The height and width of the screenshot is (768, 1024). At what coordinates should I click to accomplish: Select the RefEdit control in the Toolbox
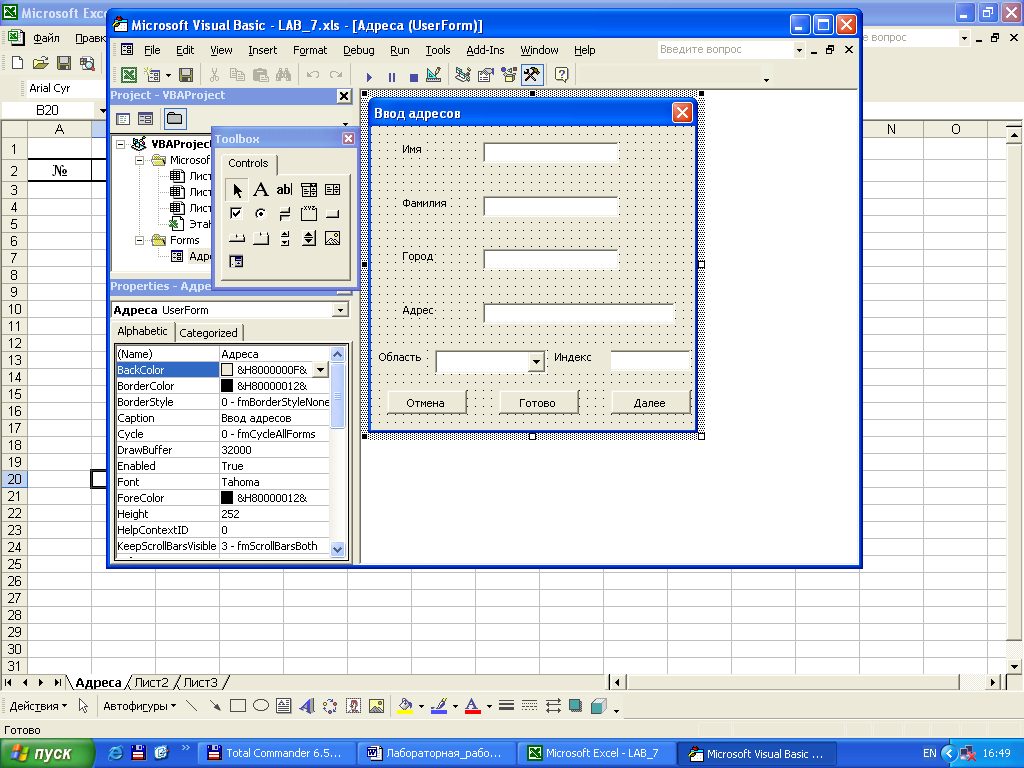coord(236,262)
